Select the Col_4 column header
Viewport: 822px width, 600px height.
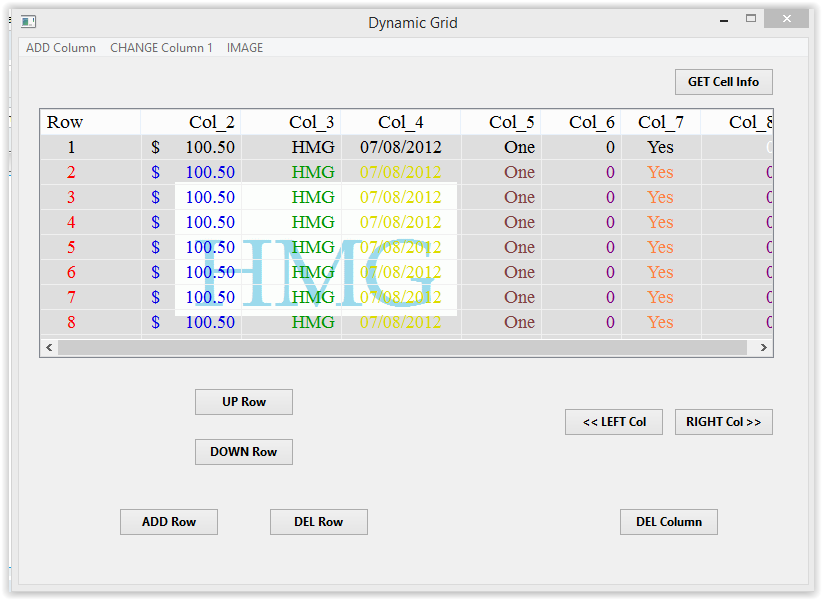point(400,122)
